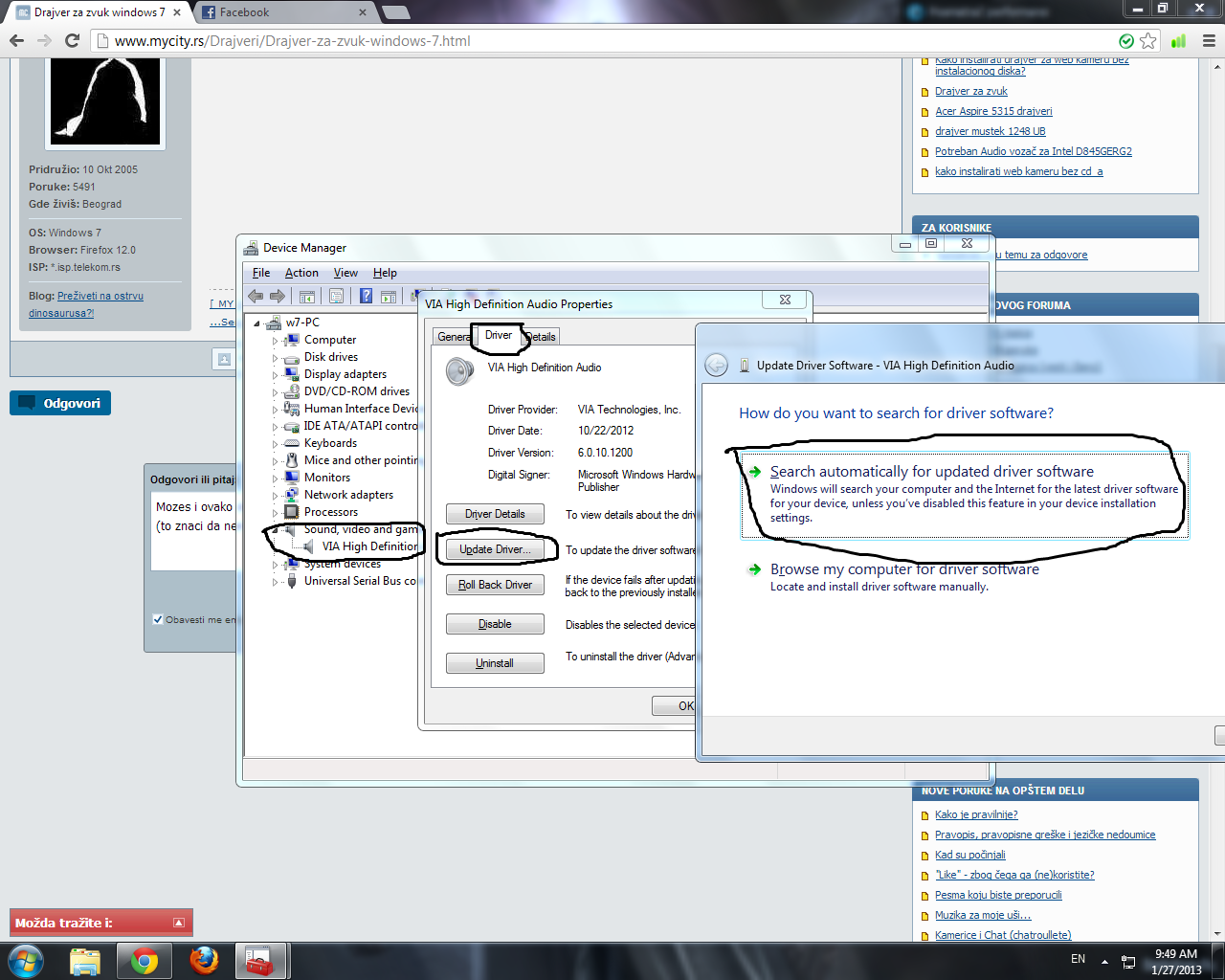
Task: Collapse the w7-PC root node
Action: point(256,323)
